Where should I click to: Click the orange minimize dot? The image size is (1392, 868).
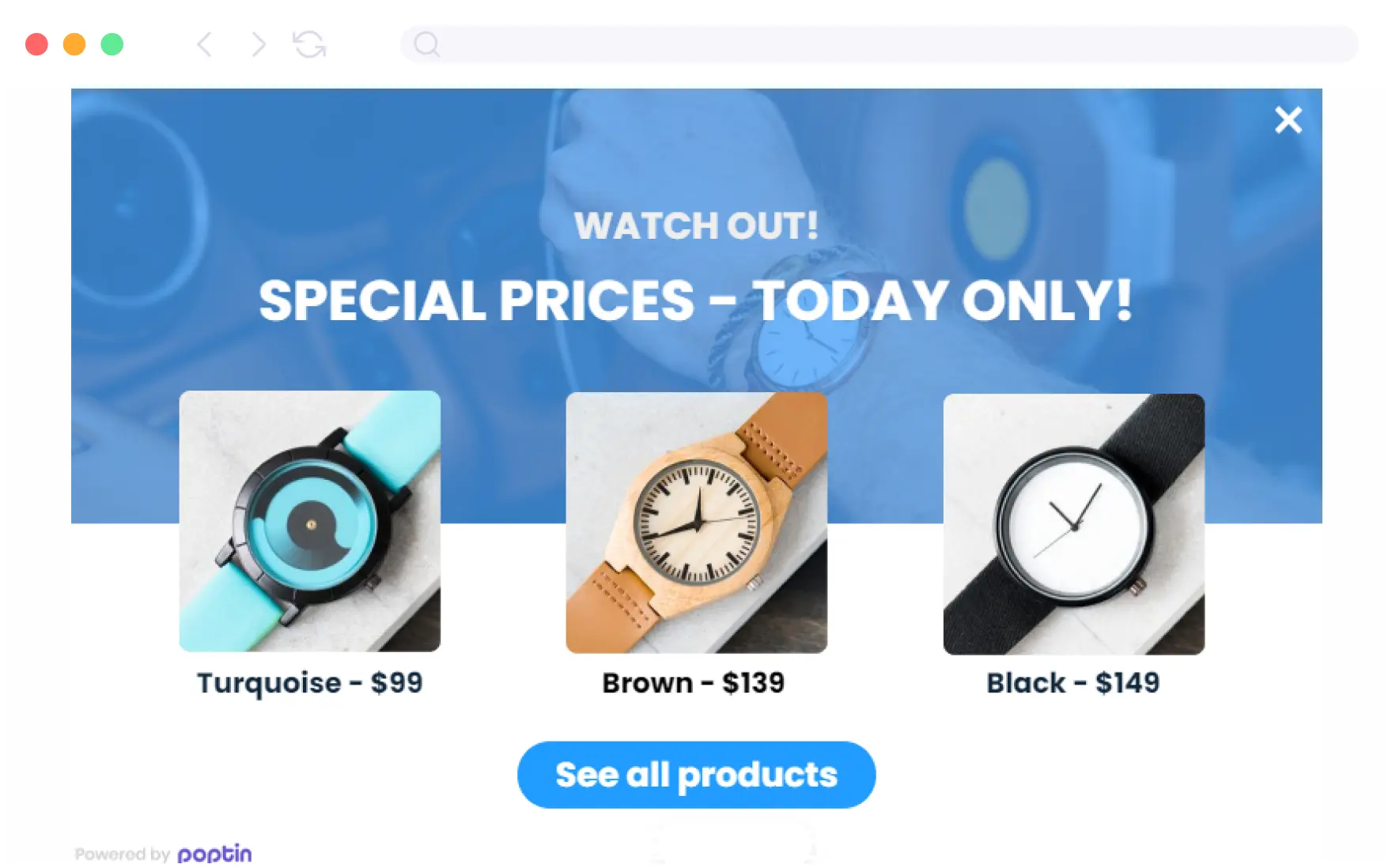pyautogui.click(x=74, y=44)
